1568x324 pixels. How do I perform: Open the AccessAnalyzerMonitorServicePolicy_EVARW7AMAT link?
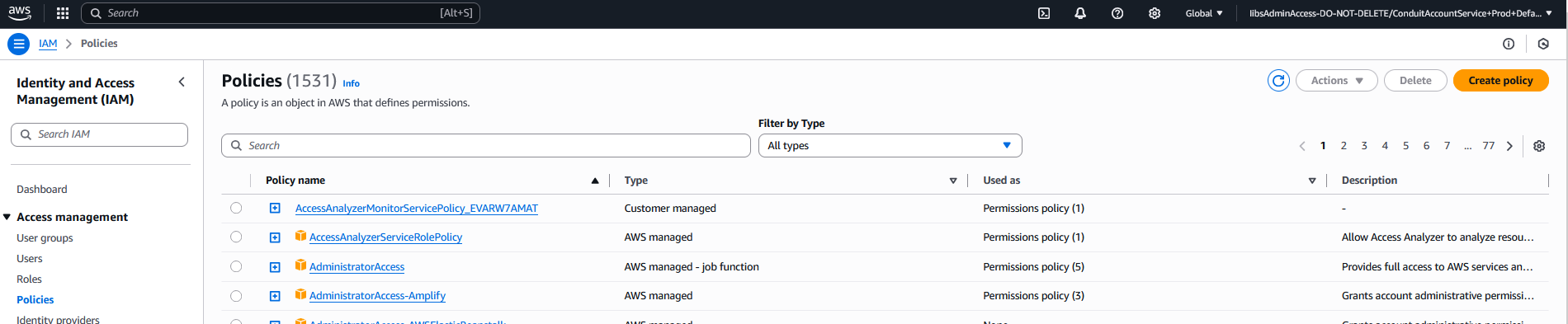(x=416, y=209)
